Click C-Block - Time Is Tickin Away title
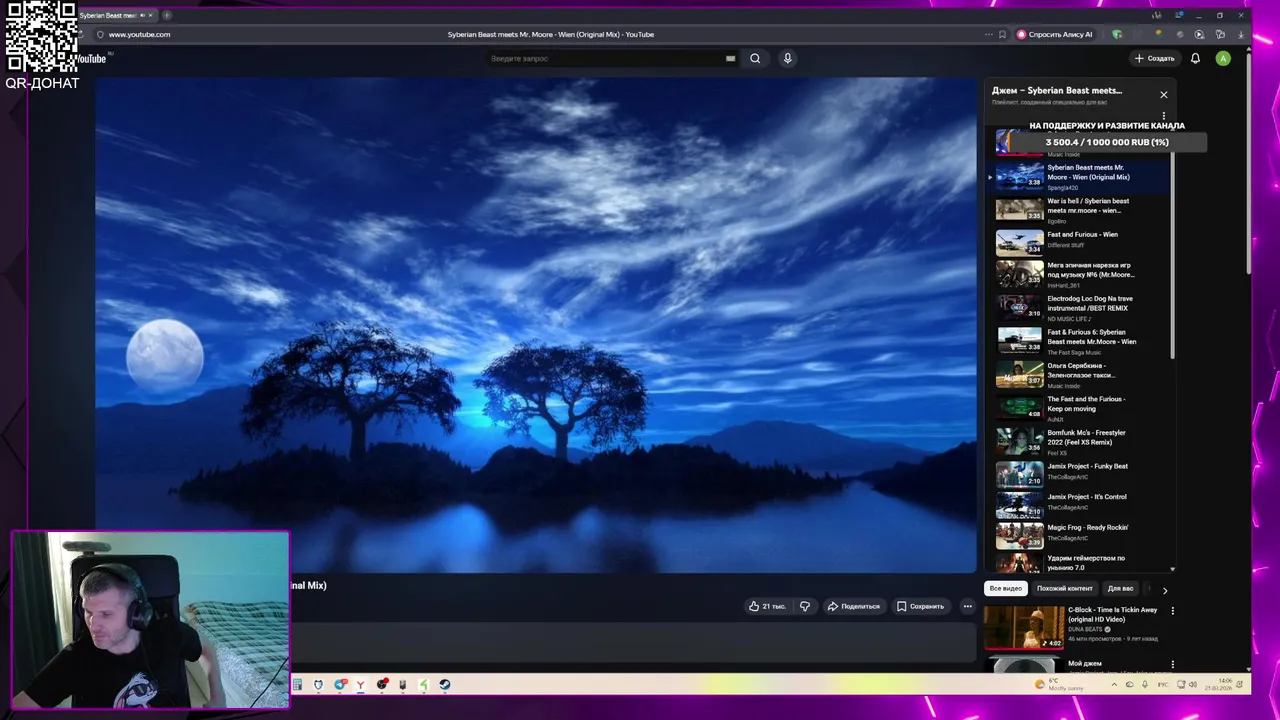1280x720 pixels. tap(1112, 614)
